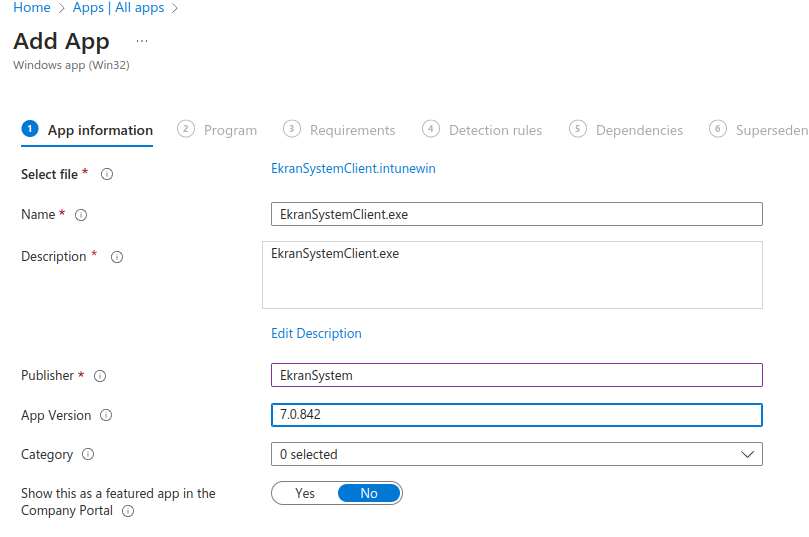Click the Edit Description link
Image resolution: width=809 pixels, height=537 pixels.
[316, 333]
